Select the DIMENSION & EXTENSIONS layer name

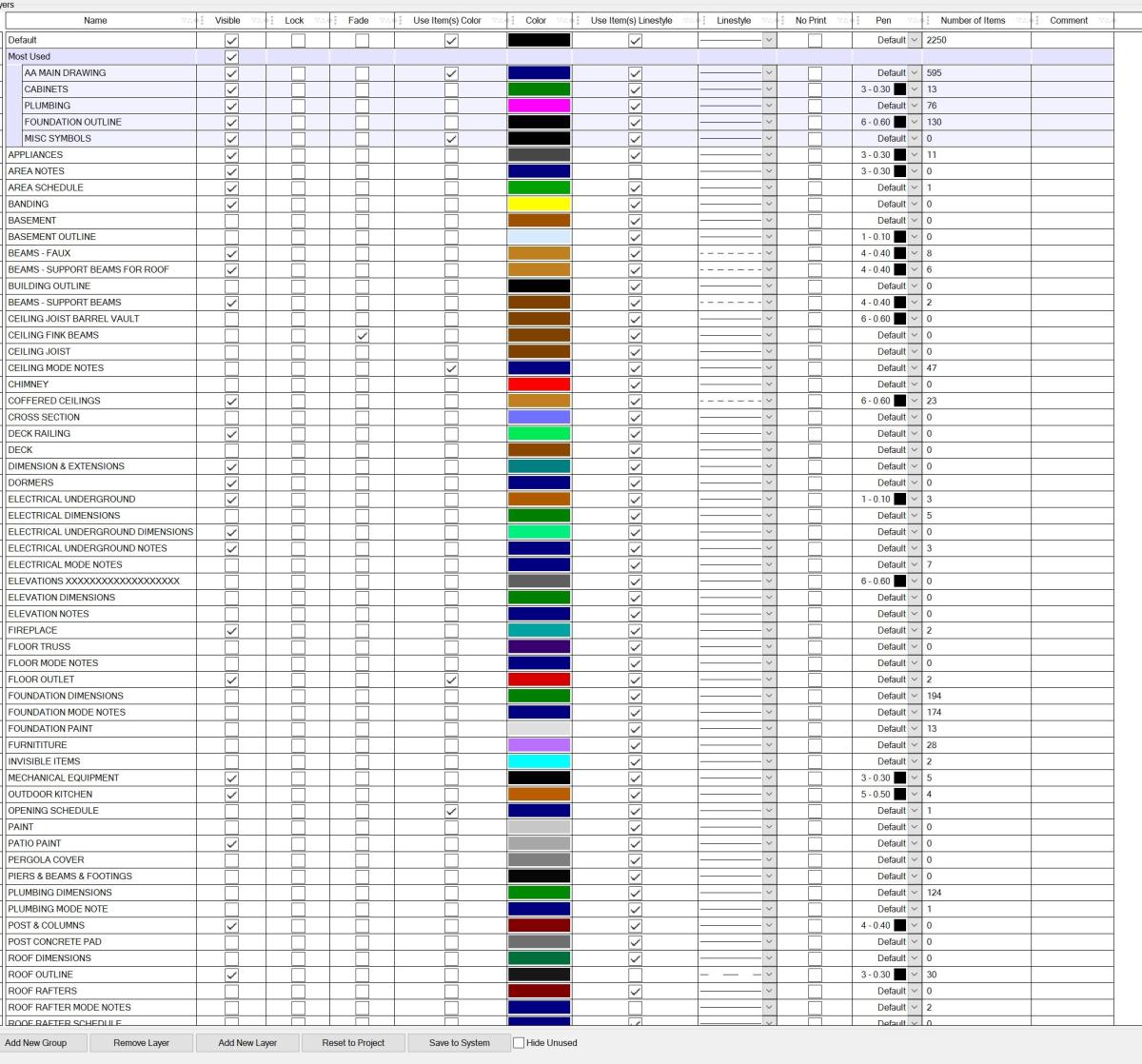(67, 466)
